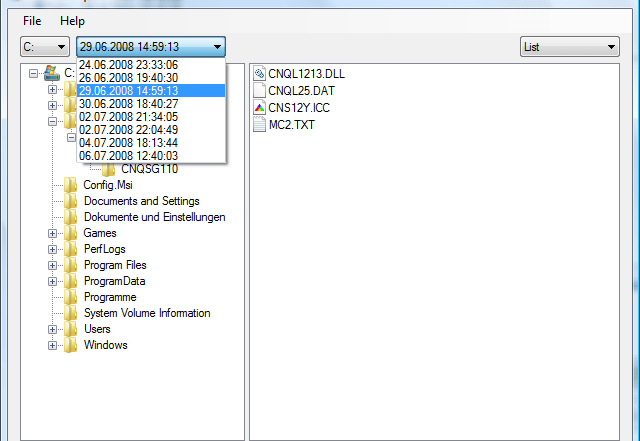Open the C: drive dropdown

45,47
